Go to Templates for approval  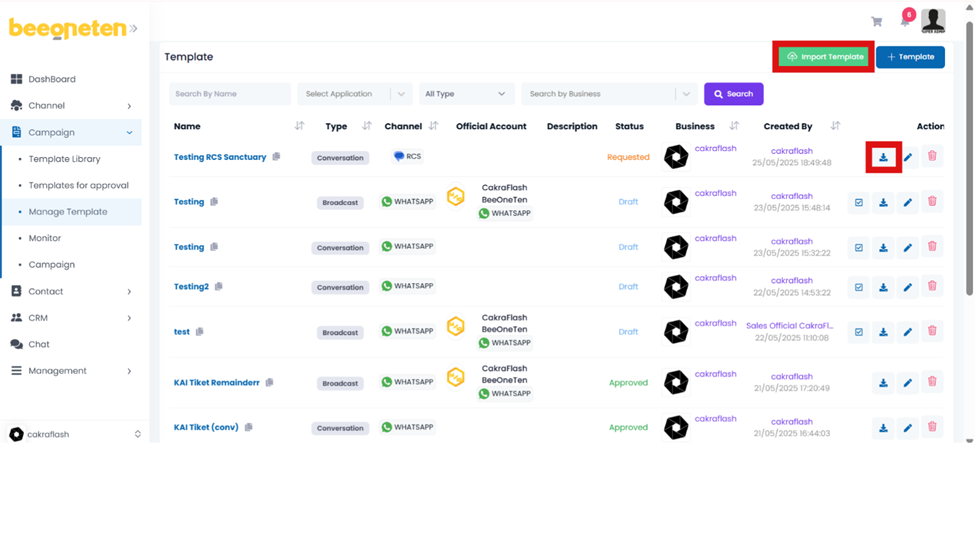[x=78, y=185]
